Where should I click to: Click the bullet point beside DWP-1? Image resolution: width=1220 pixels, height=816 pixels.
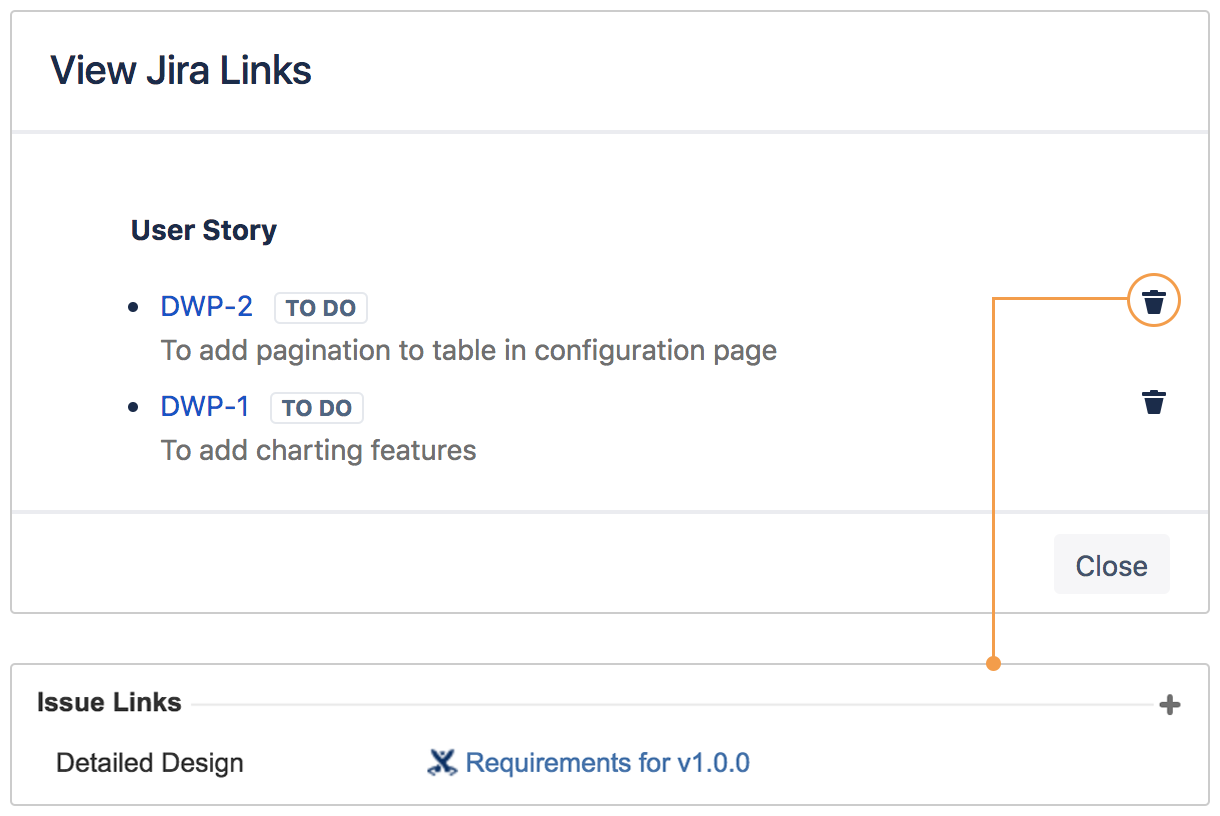tap(134, 407)
